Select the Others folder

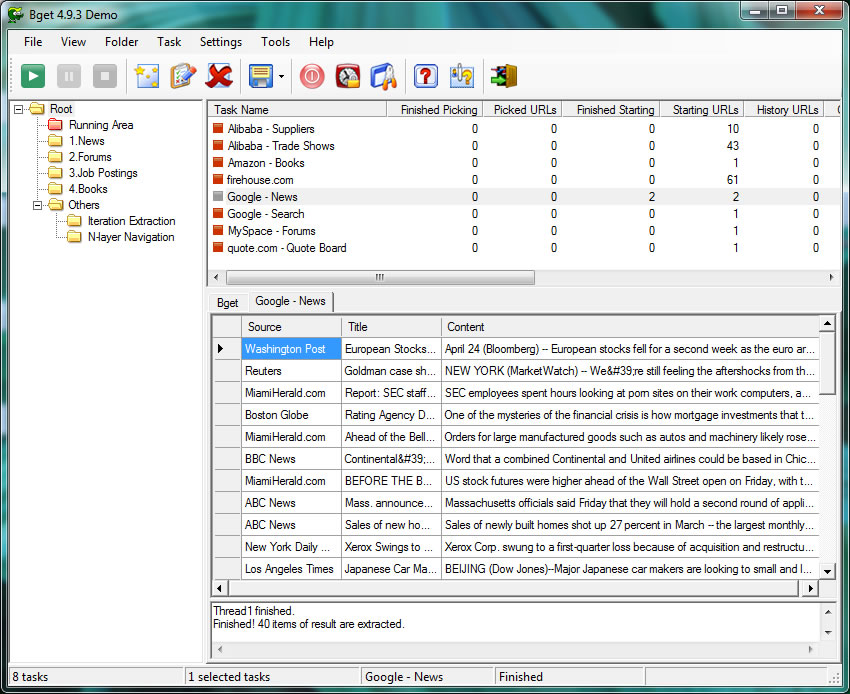pyautogui.click(x=83, y=205)
